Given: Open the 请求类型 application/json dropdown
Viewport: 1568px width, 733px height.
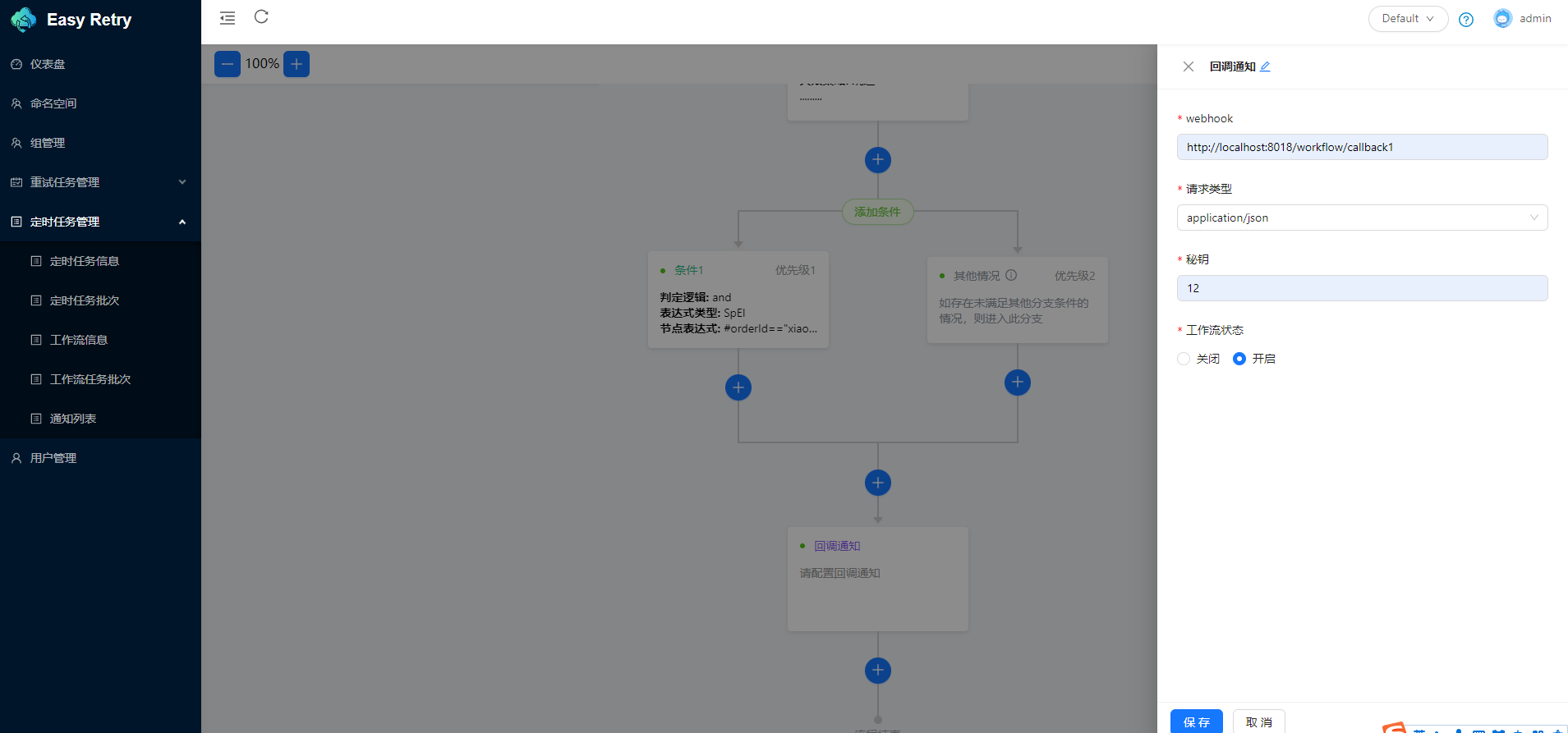Looking at the screenshot, I should coord(1362,218).
